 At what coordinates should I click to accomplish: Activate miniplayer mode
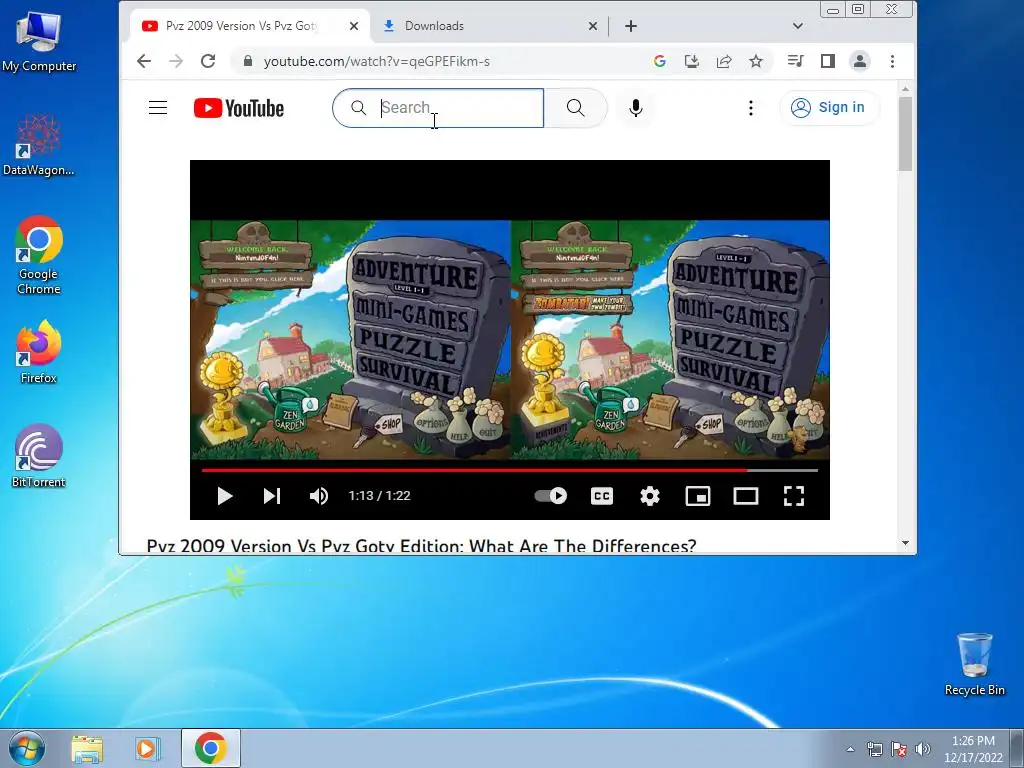(x=697, y=496)
